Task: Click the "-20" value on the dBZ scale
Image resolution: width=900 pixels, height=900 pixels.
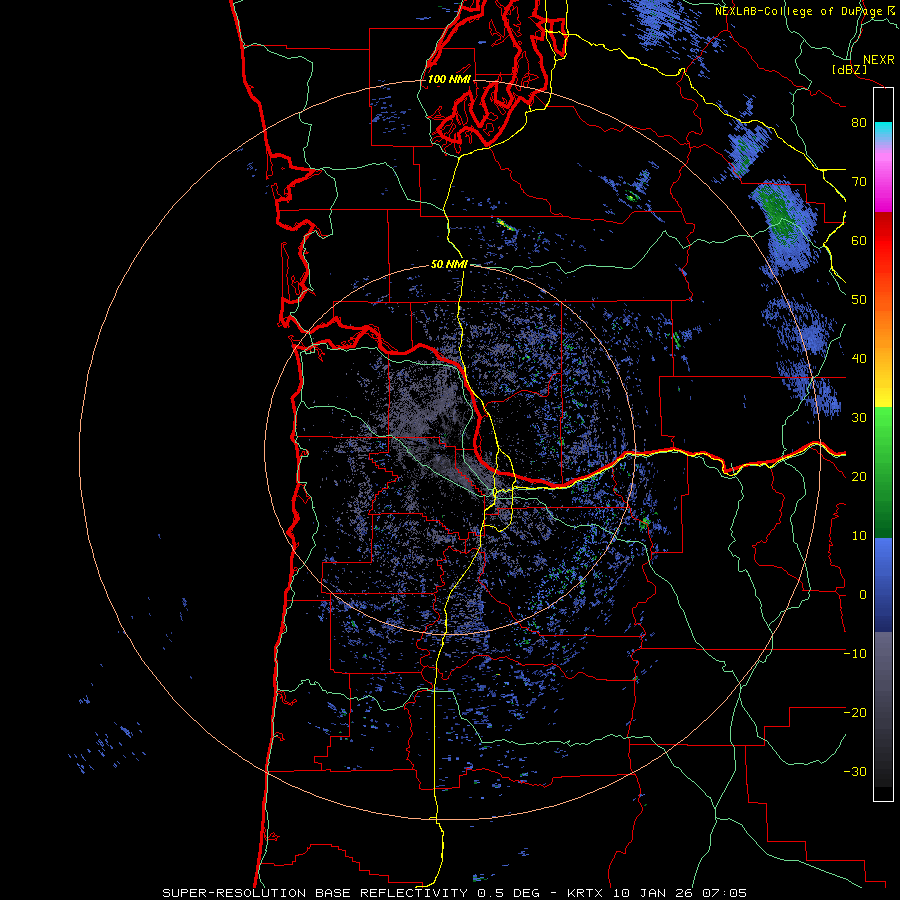Action: (x=855, y=713)
